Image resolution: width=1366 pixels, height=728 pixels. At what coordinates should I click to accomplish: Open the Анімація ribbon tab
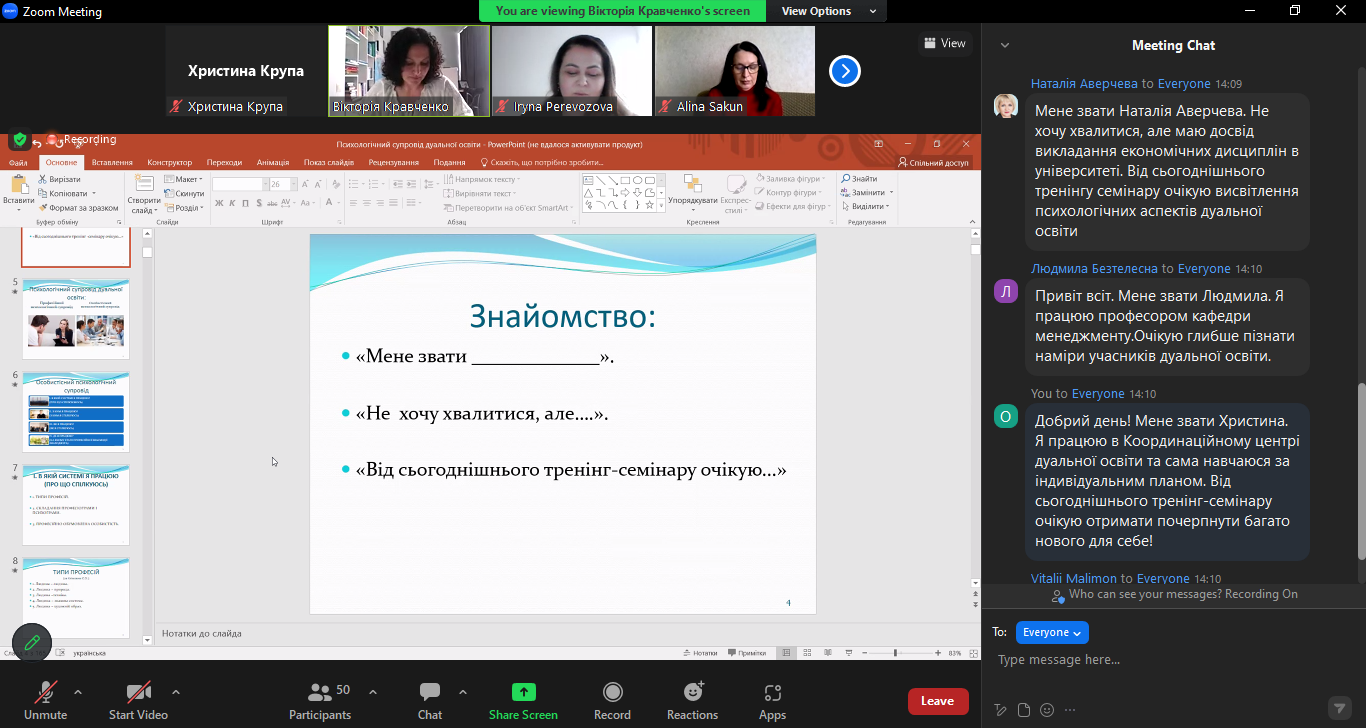(x=272, y=162)
